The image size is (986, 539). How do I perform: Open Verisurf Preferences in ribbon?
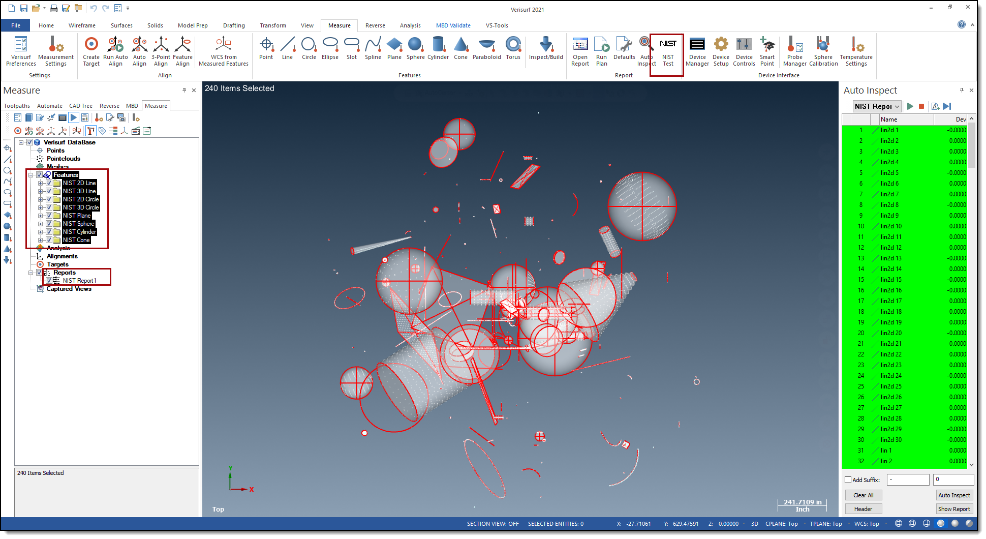pos(21,51)
